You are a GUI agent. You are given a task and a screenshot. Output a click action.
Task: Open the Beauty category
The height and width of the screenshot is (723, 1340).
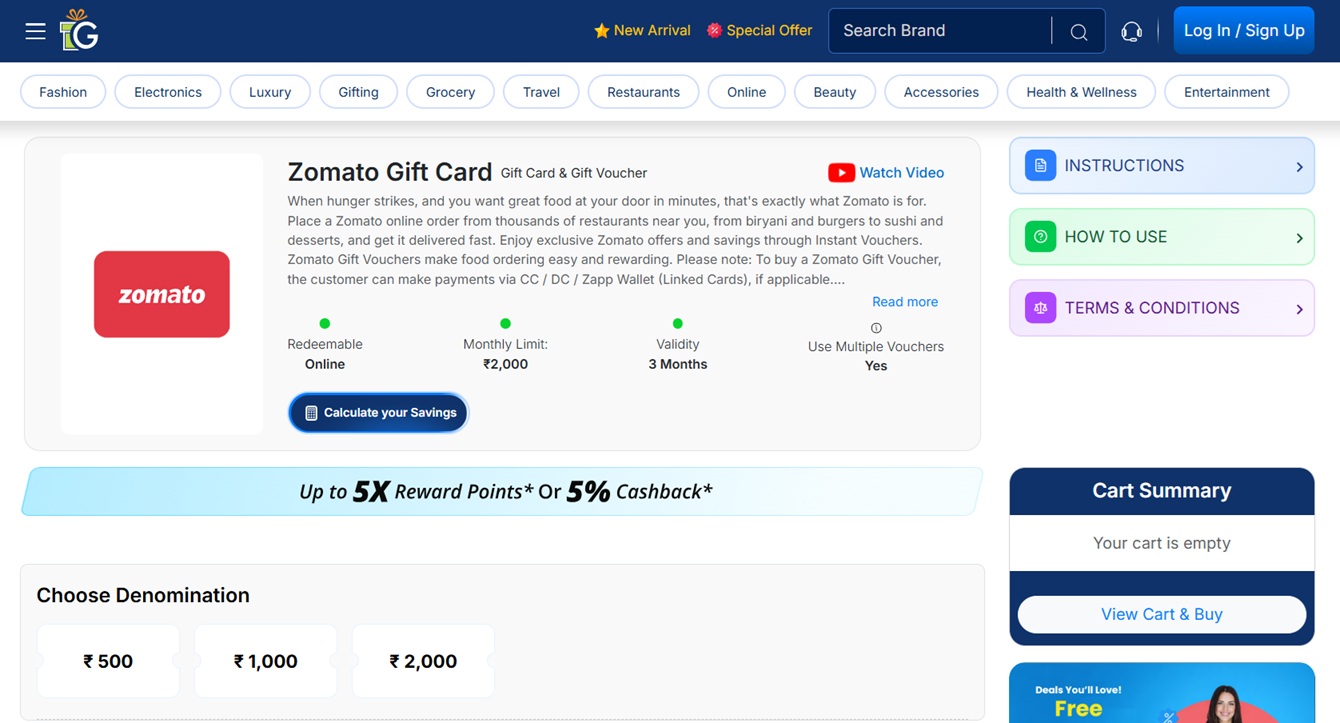point(835,92)
